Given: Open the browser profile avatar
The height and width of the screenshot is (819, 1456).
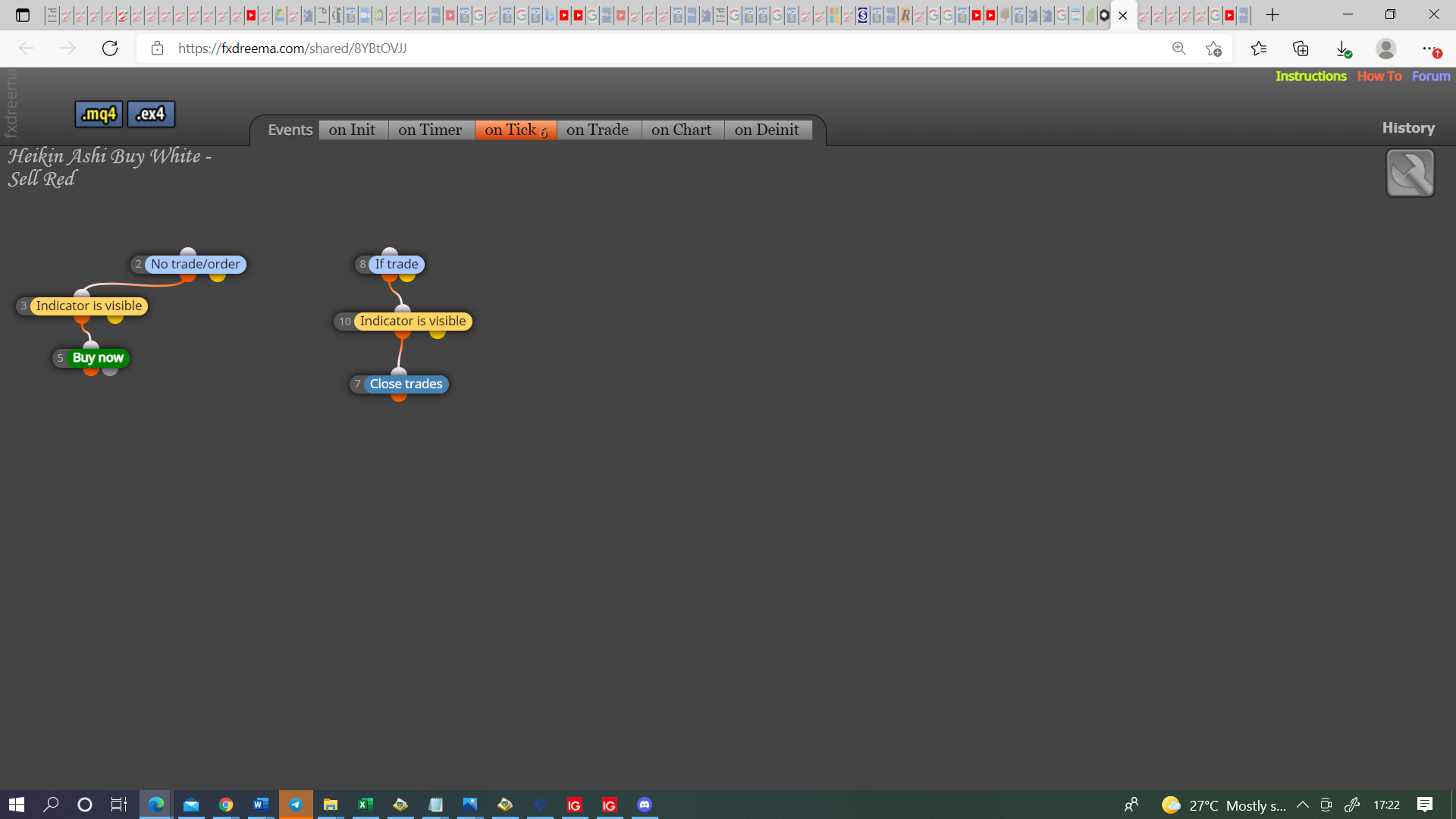Looking at the screenshot, I should [x=1386, y=49].
